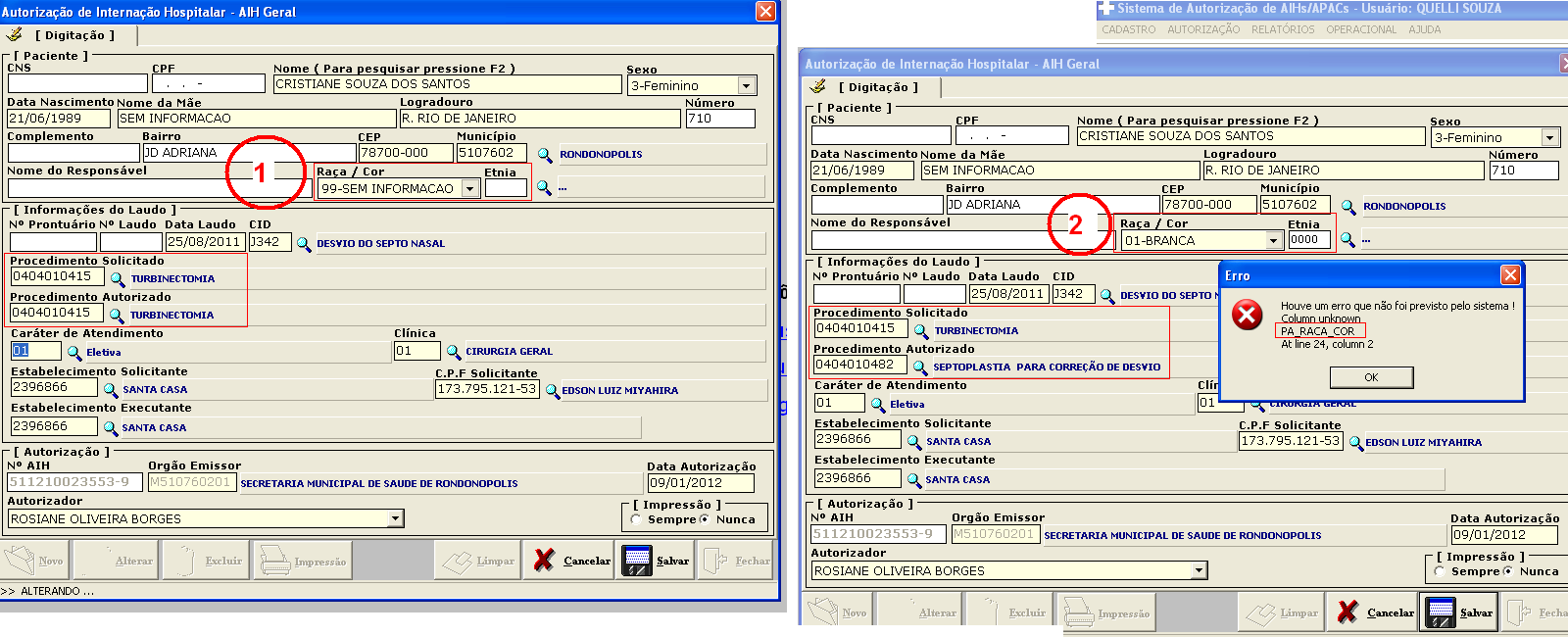Click OK in the Erro dialog
This screenshot has width=1568, height=637.
click(1371, 377)
